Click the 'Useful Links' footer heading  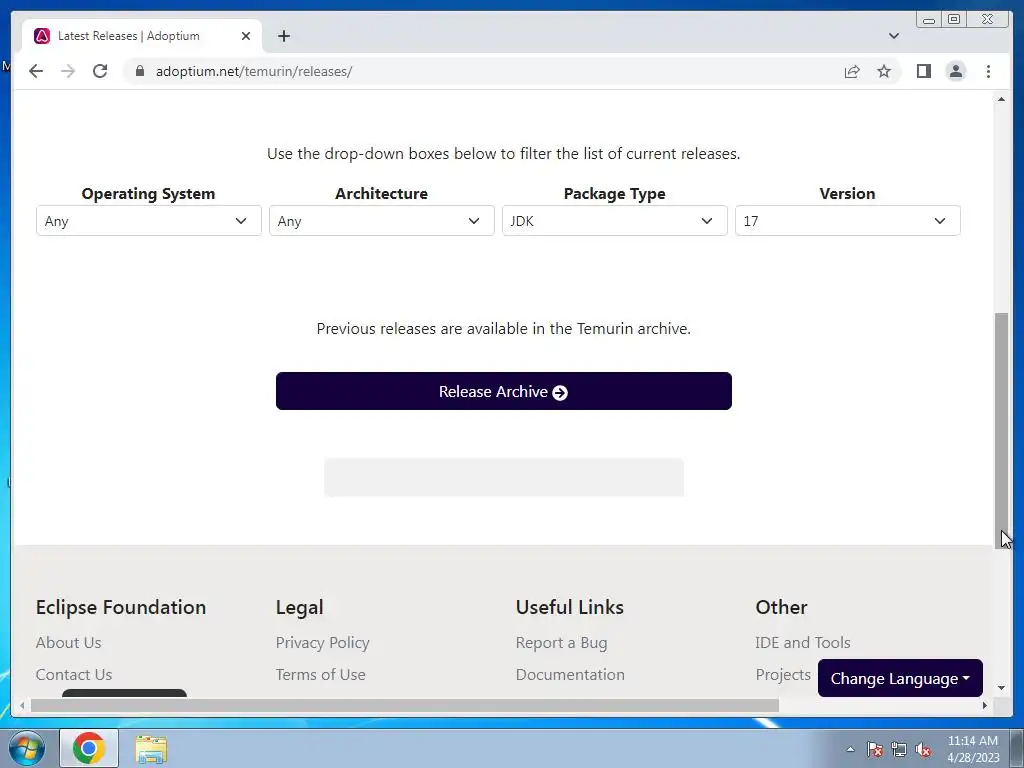click(x=569, y=607)
